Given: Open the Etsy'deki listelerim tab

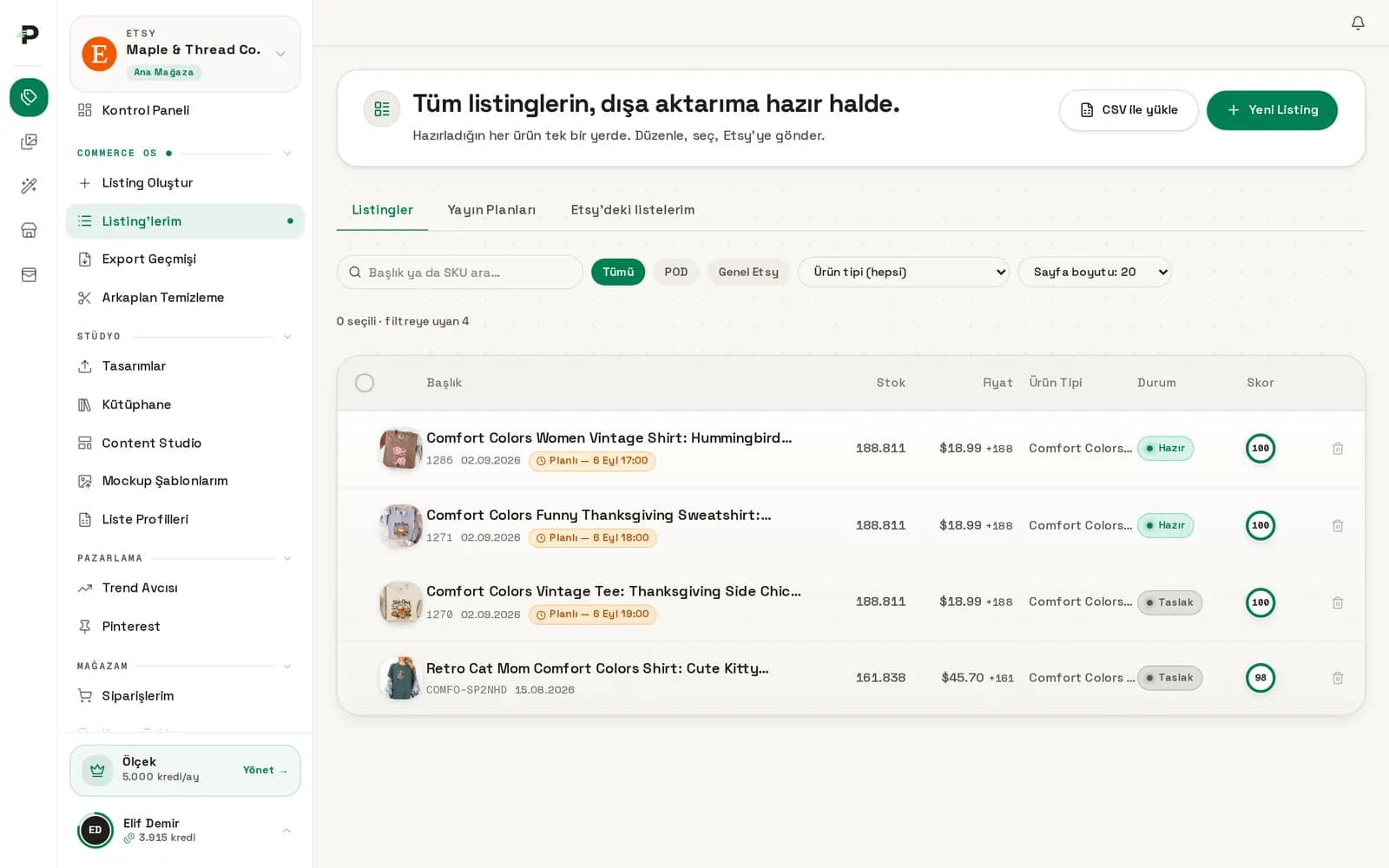Looking at the screenshot, I should click(632, 210).
